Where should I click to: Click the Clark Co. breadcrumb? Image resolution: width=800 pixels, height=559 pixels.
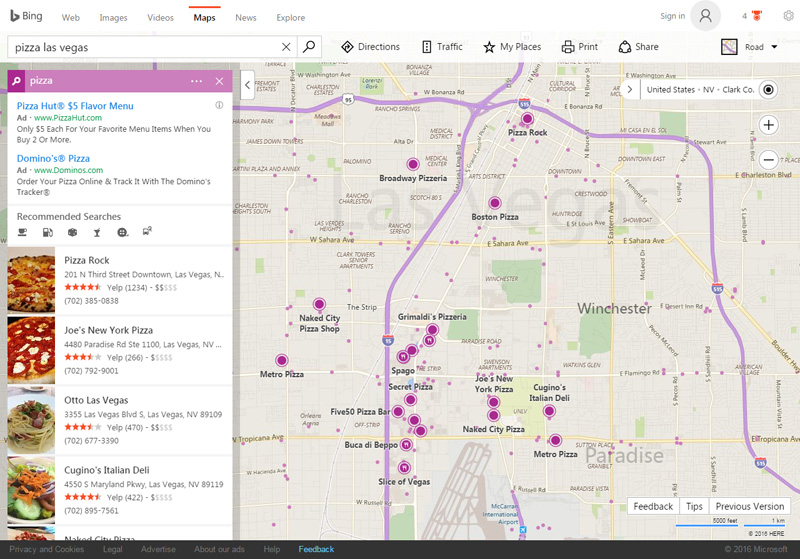pos(738,90)
